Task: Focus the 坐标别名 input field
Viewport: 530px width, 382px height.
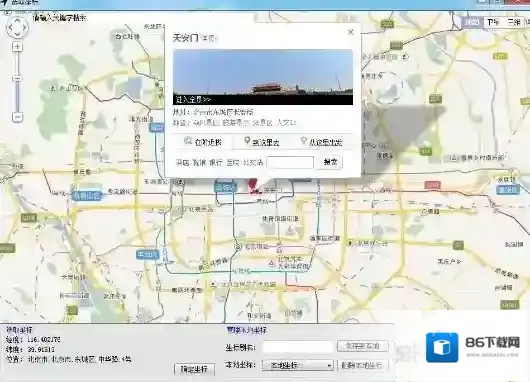Action: [298, 347]
